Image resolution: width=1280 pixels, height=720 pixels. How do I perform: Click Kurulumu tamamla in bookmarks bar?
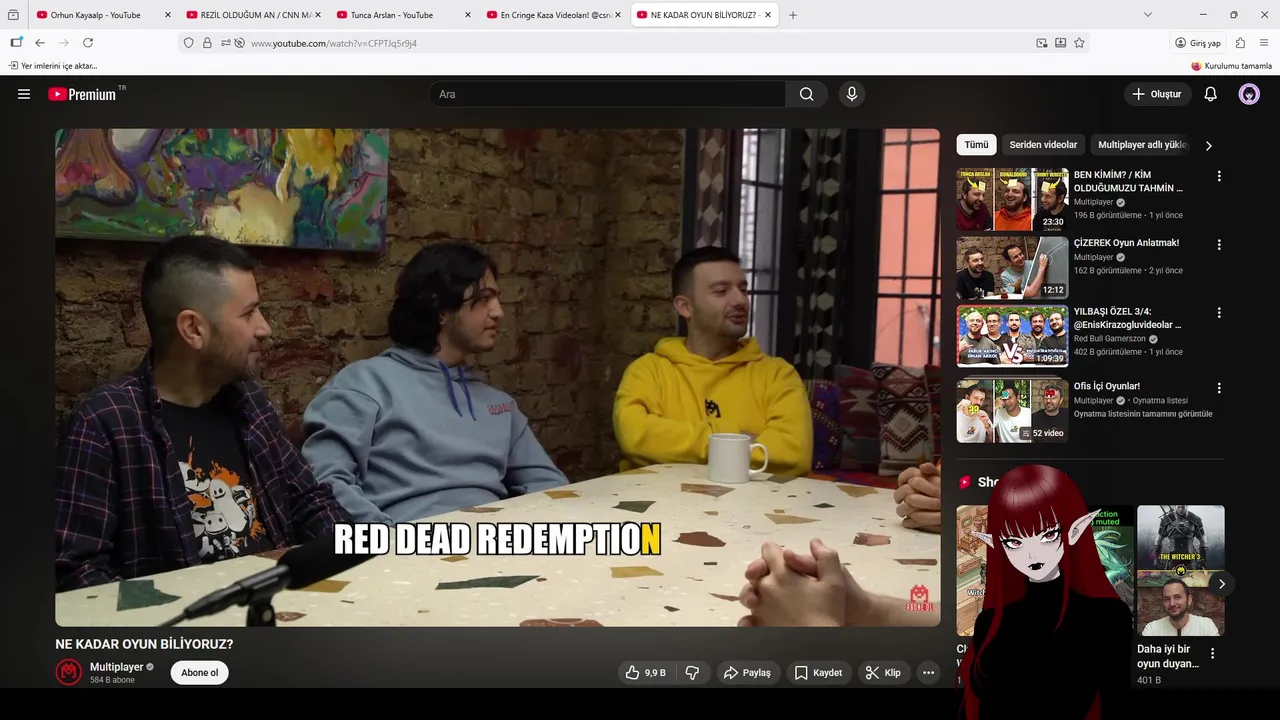point(1231,66)
